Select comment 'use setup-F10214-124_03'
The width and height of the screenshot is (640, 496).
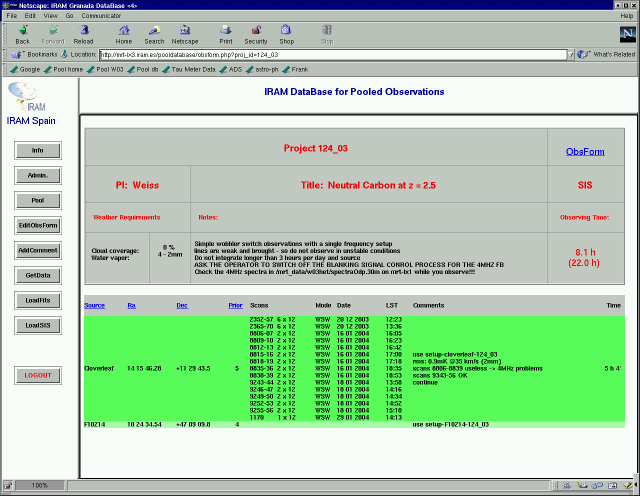coord(451,425)
